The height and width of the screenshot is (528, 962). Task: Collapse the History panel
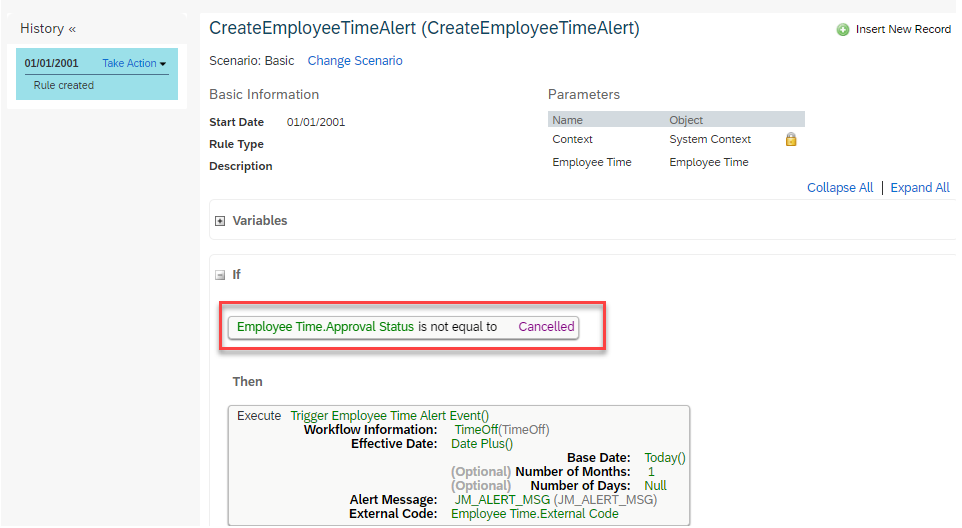72,29
